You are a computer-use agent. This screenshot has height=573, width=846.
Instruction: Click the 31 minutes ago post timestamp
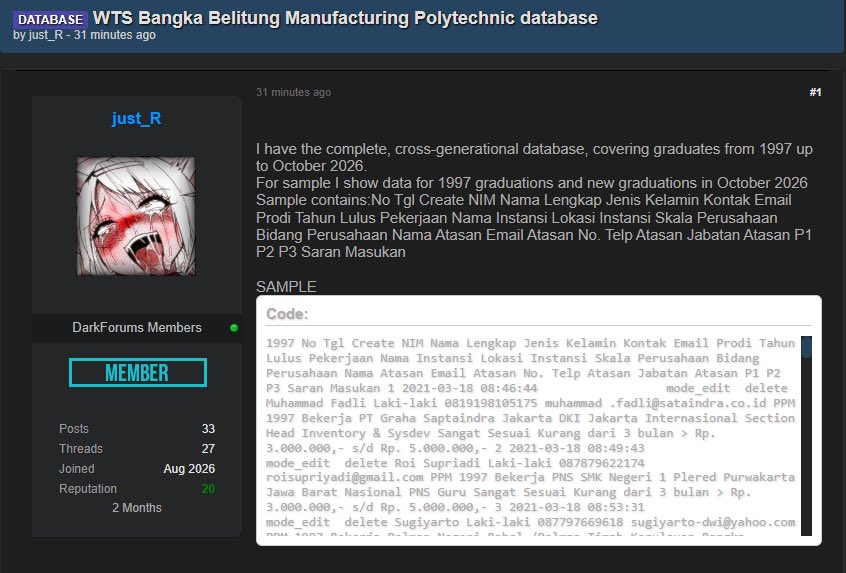click(x=294, y=92)
